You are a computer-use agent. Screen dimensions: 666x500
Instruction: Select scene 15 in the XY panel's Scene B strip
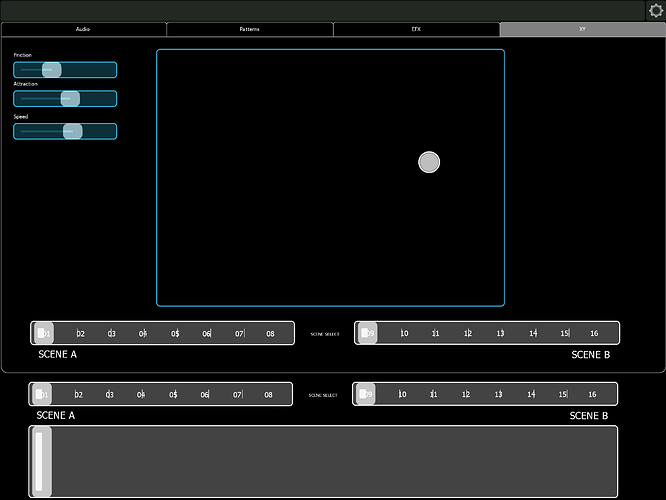click(565, 333)
